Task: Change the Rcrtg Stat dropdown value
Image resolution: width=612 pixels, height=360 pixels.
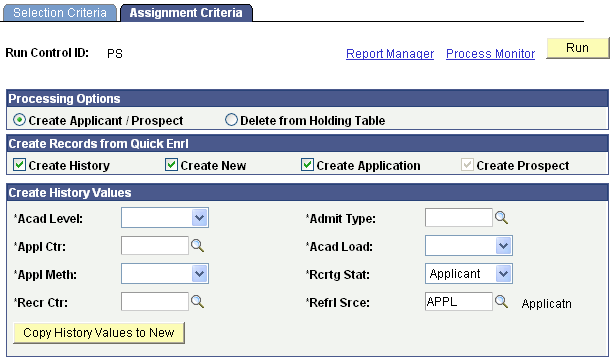Action: pos(469,274)
